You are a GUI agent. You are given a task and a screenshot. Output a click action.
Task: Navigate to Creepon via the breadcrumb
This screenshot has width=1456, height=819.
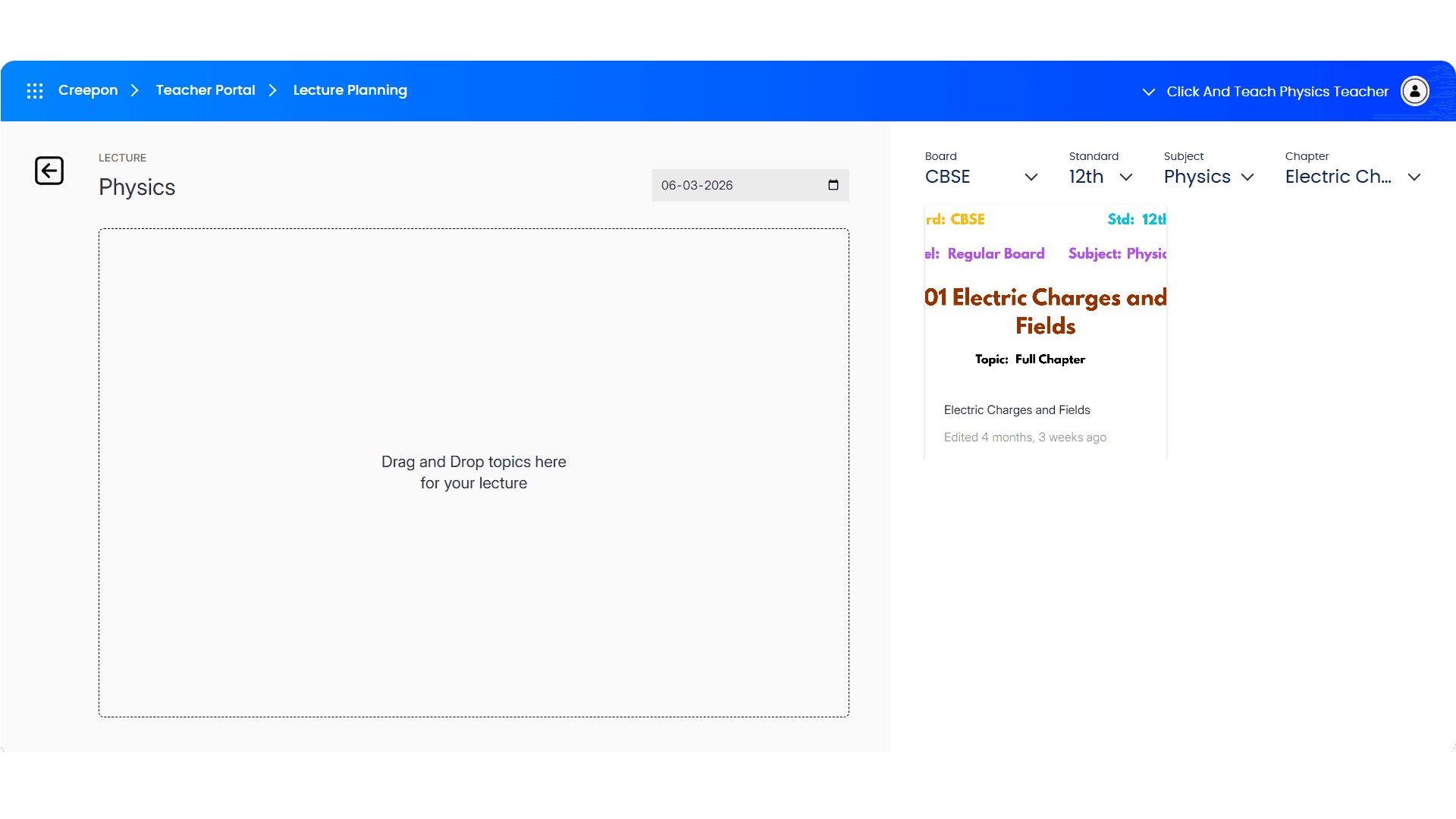pos(88,90)
